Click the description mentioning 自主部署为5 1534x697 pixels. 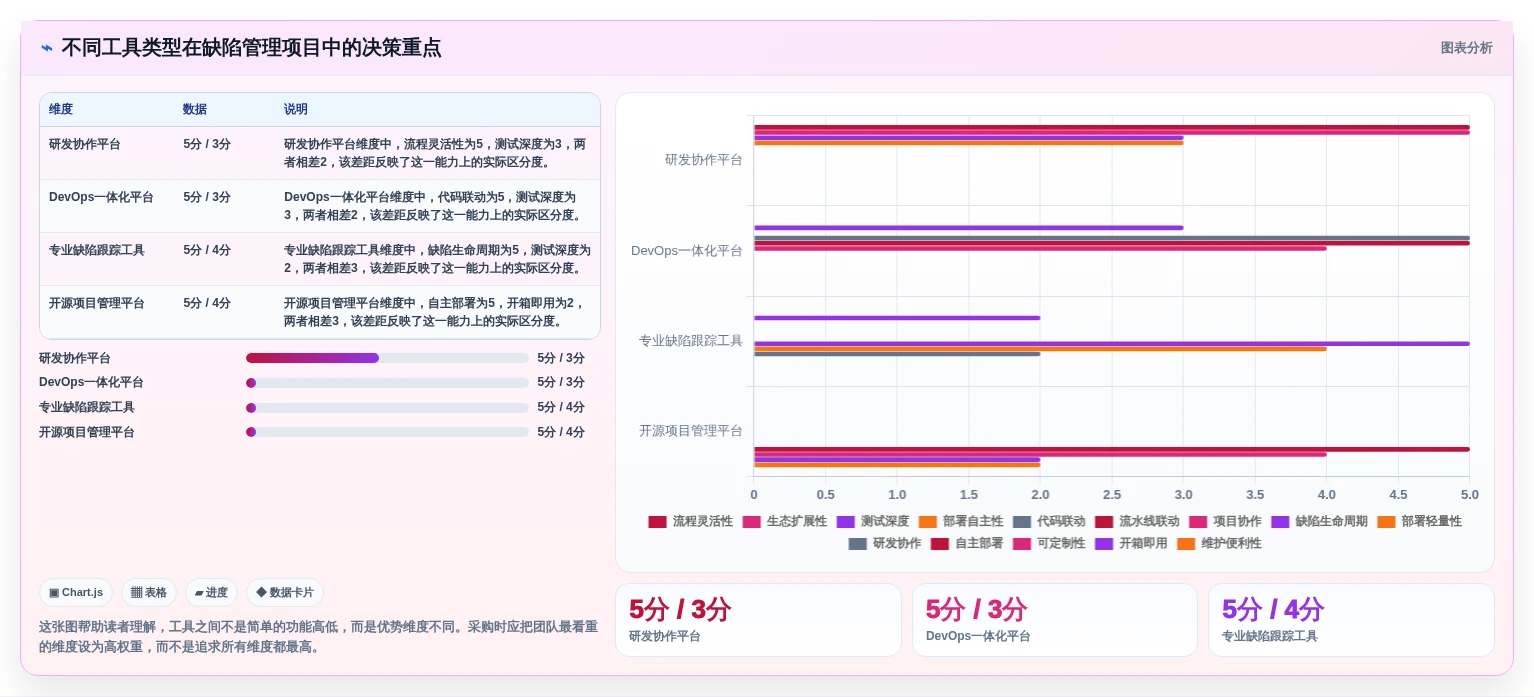[x=436, y=312]
